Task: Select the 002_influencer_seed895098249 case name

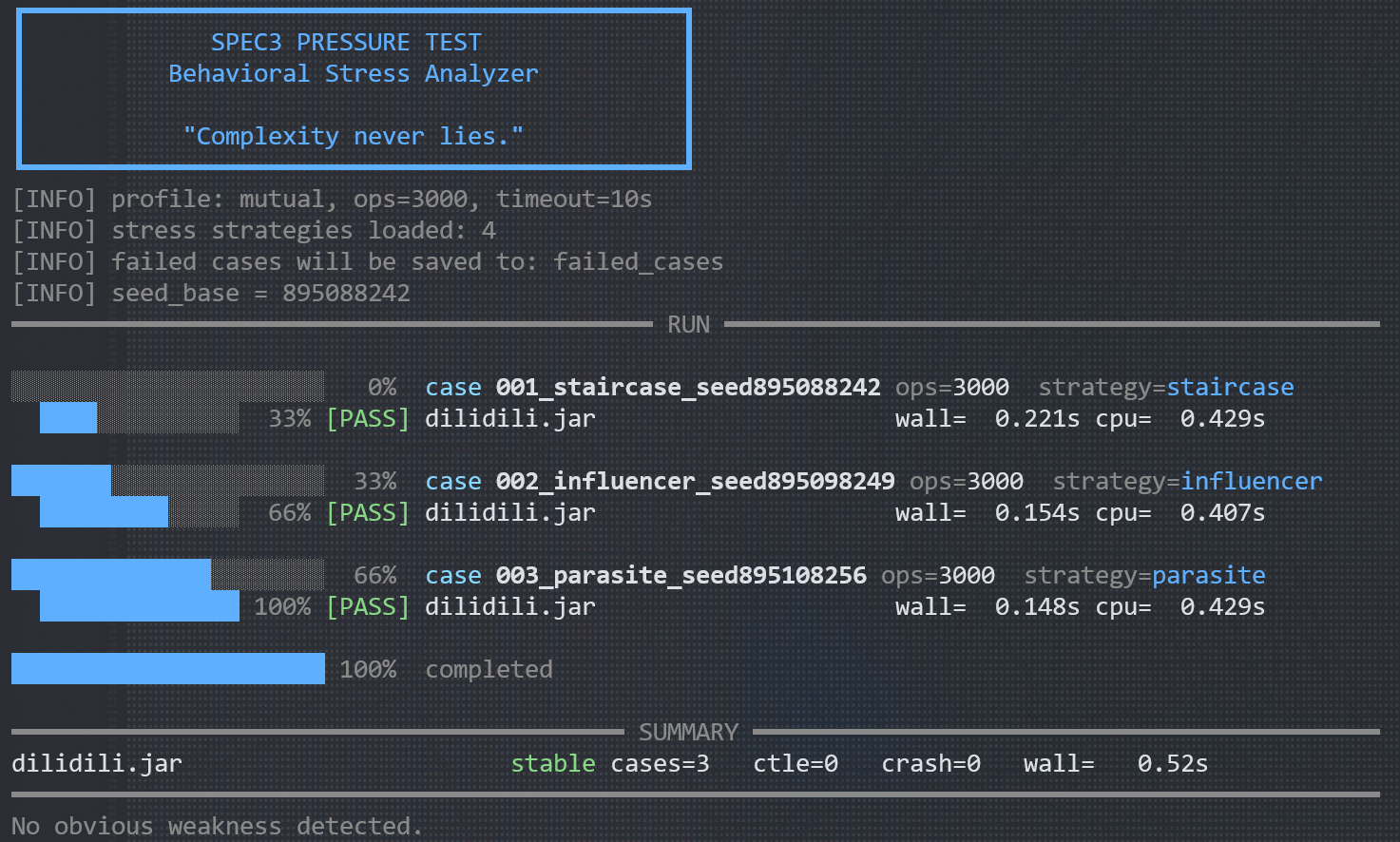Action: 695,482
